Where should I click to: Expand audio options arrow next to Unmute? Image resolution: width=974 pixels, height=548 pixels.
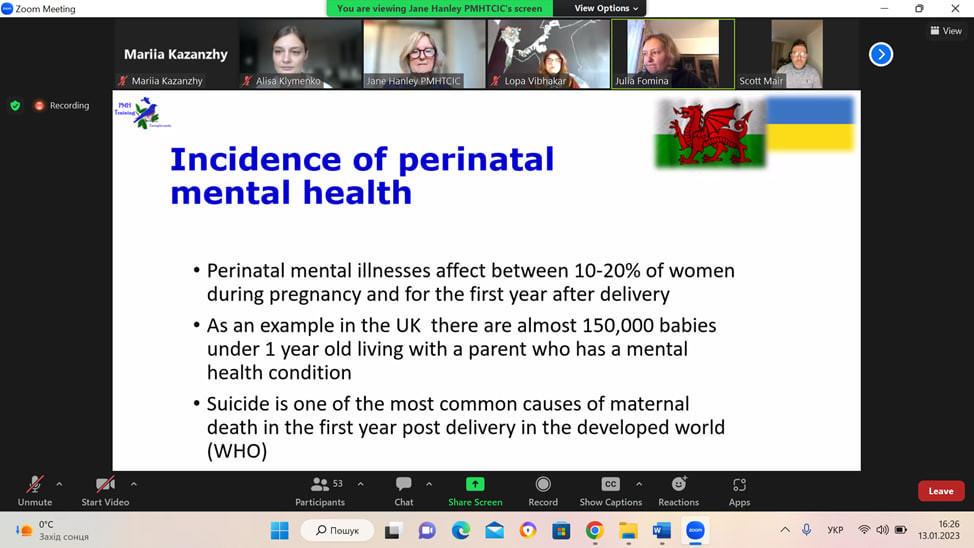click(59, 484)
